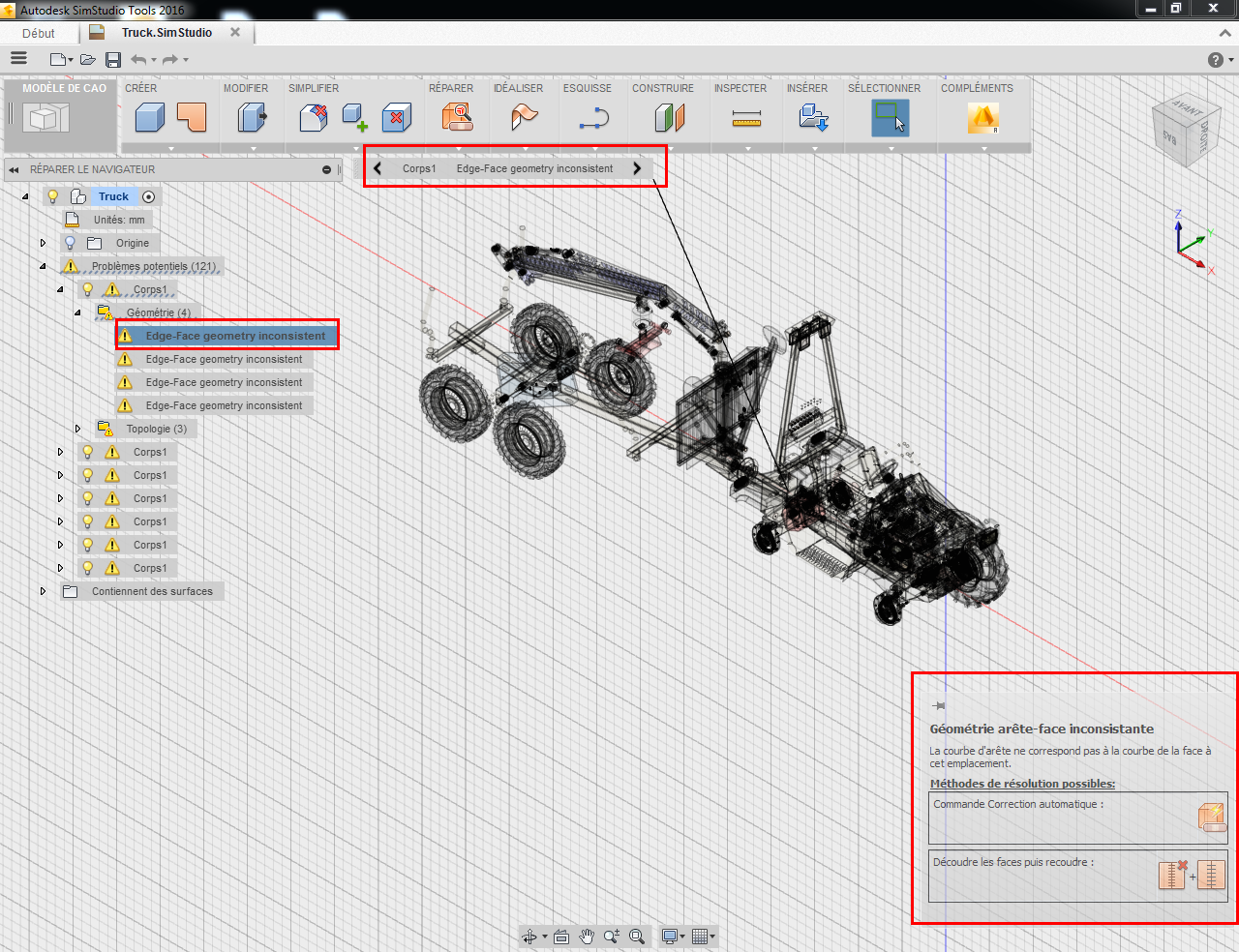Select the SIMPLIFIER blue cube with red X
The width and height of the screenshot is (1239, 952).
[397, 118]
